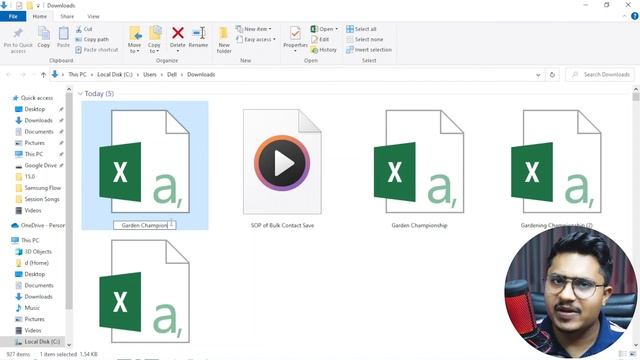Select Quick access in navigation pane
The image size is (640, 360).
[x=33, y=98]
